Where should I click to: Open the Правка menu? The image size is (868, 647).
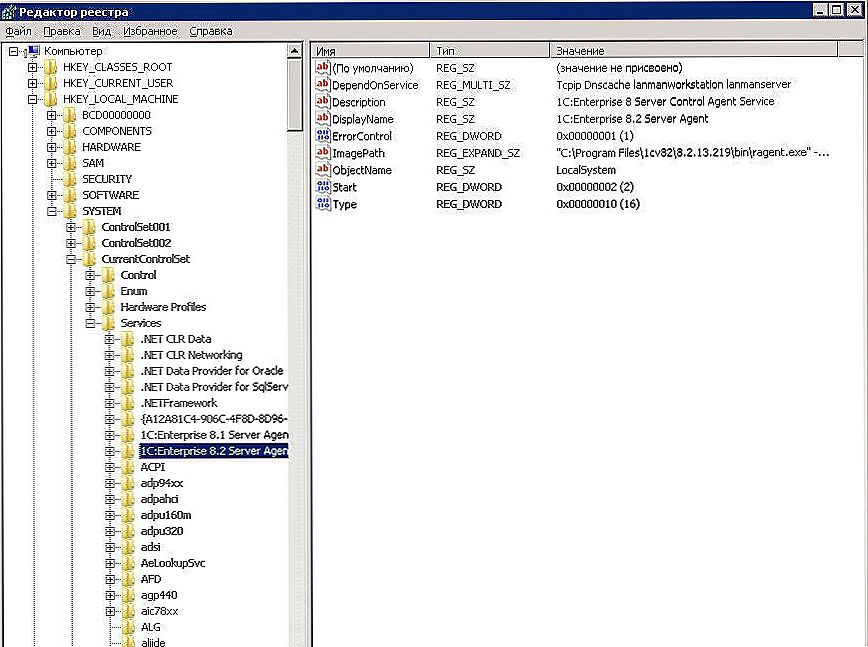61,32
